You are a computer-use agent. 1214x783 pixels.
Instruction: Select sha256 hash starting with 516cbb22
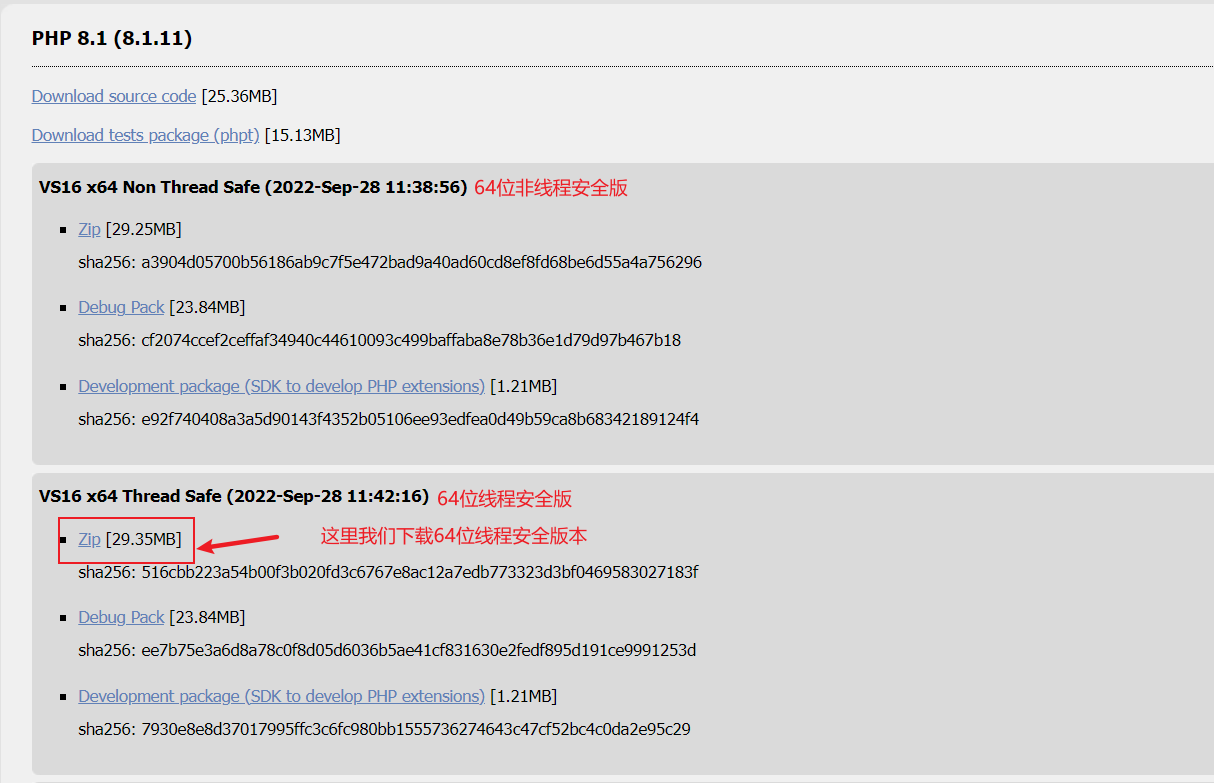click(x=420, y=572)
